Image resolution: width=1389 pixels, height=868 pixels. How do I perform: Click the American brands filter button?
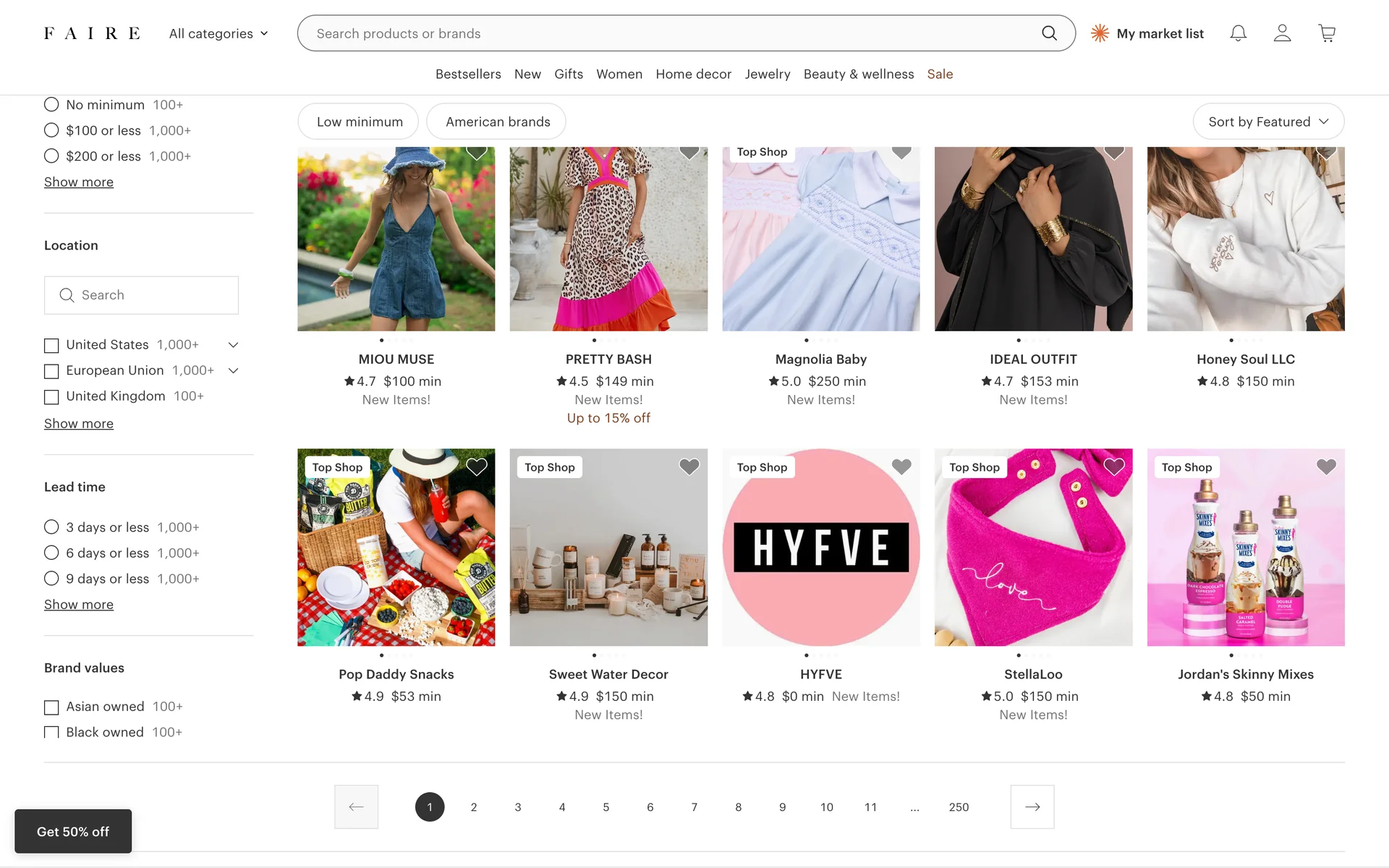coord(497,122)
